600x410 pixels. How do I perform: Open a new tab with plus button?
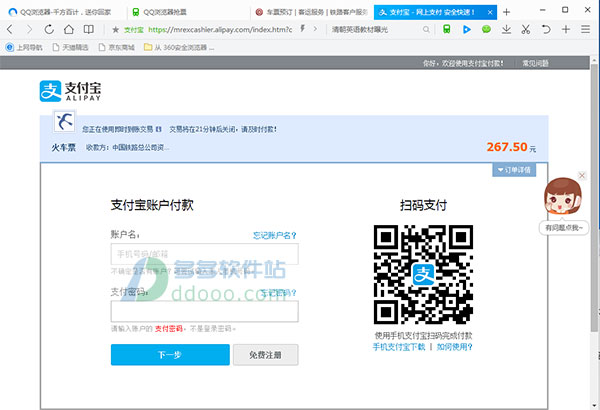(x=506, y=12)
